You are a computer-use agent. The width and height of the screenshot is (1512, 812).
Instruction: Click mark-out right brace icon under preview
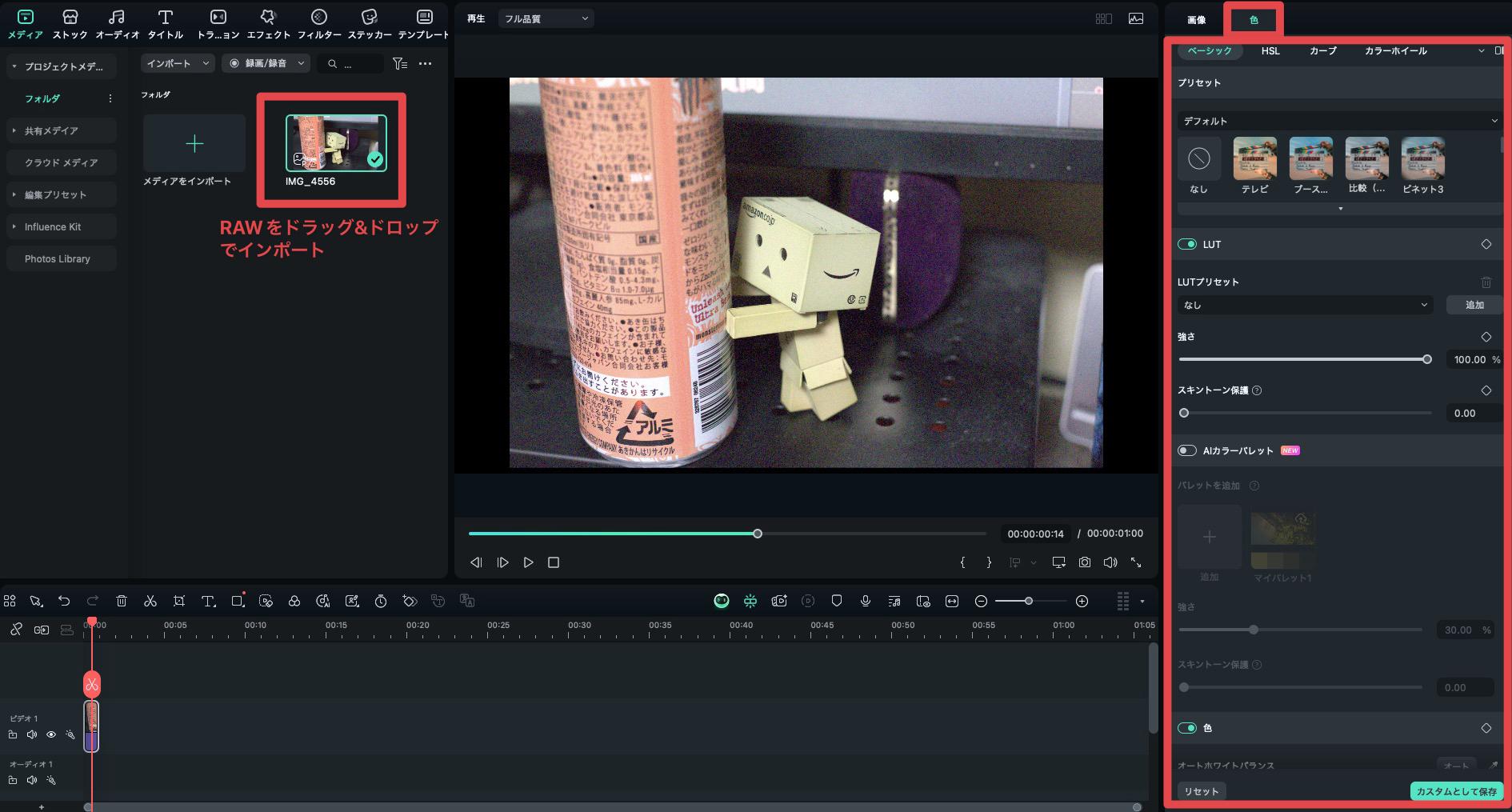(x=989, y=562)
